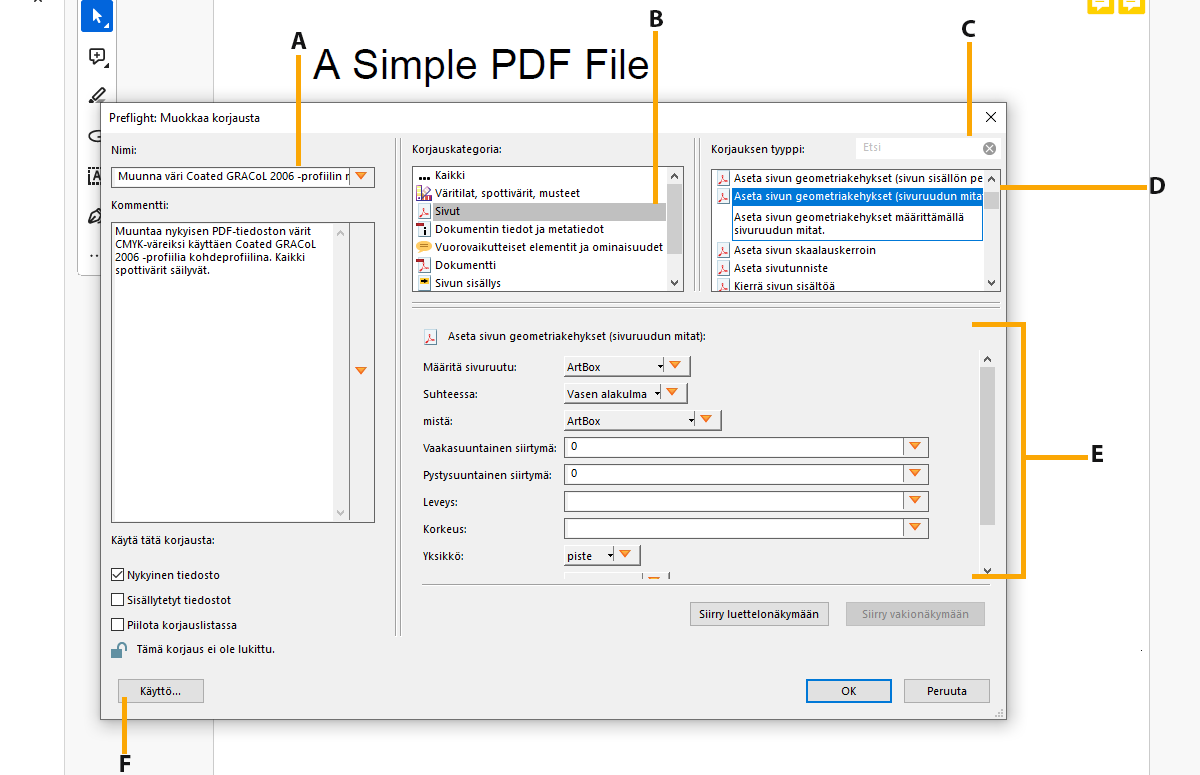Image resolution: width=1200 pixels, height=775 pixels.
Task: Click the add comment tool icon
Action: 97,57
